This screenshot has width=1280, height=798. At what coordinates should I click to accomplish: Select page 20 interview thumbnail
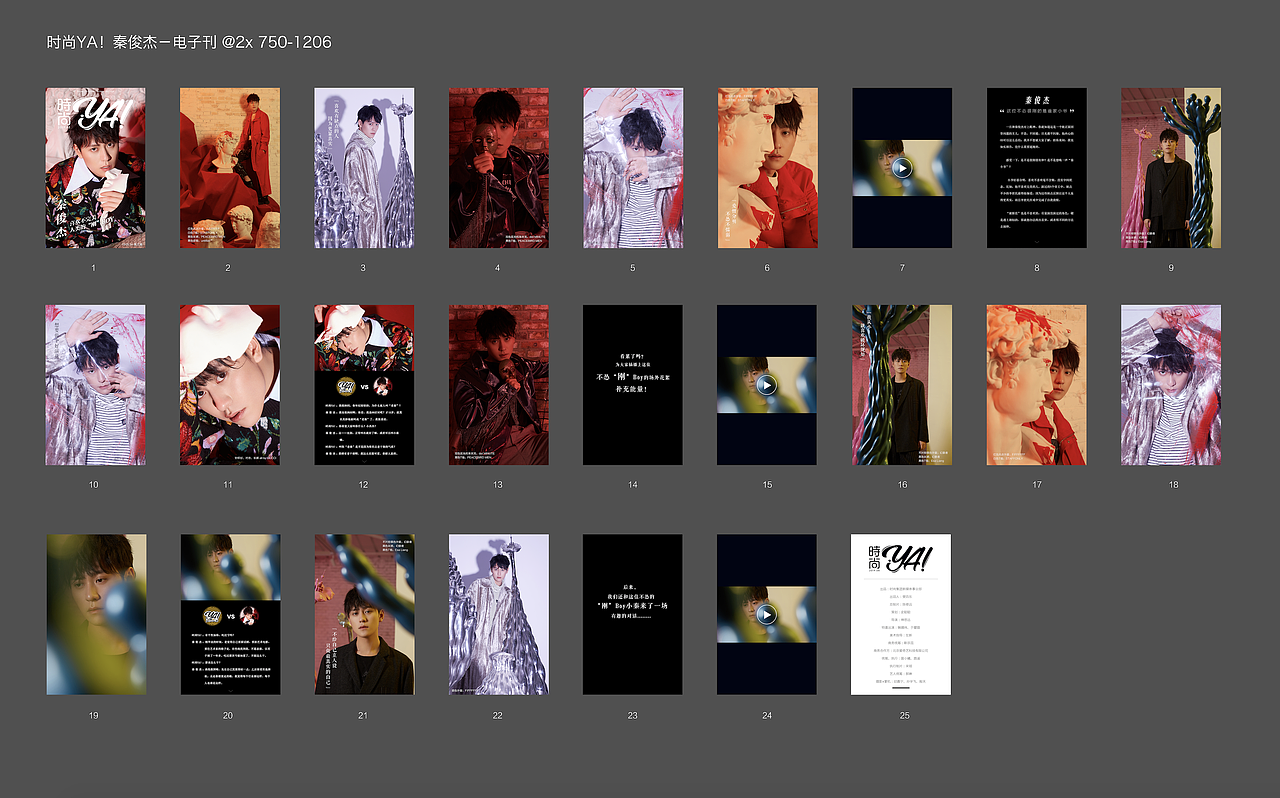coord(230,614)
